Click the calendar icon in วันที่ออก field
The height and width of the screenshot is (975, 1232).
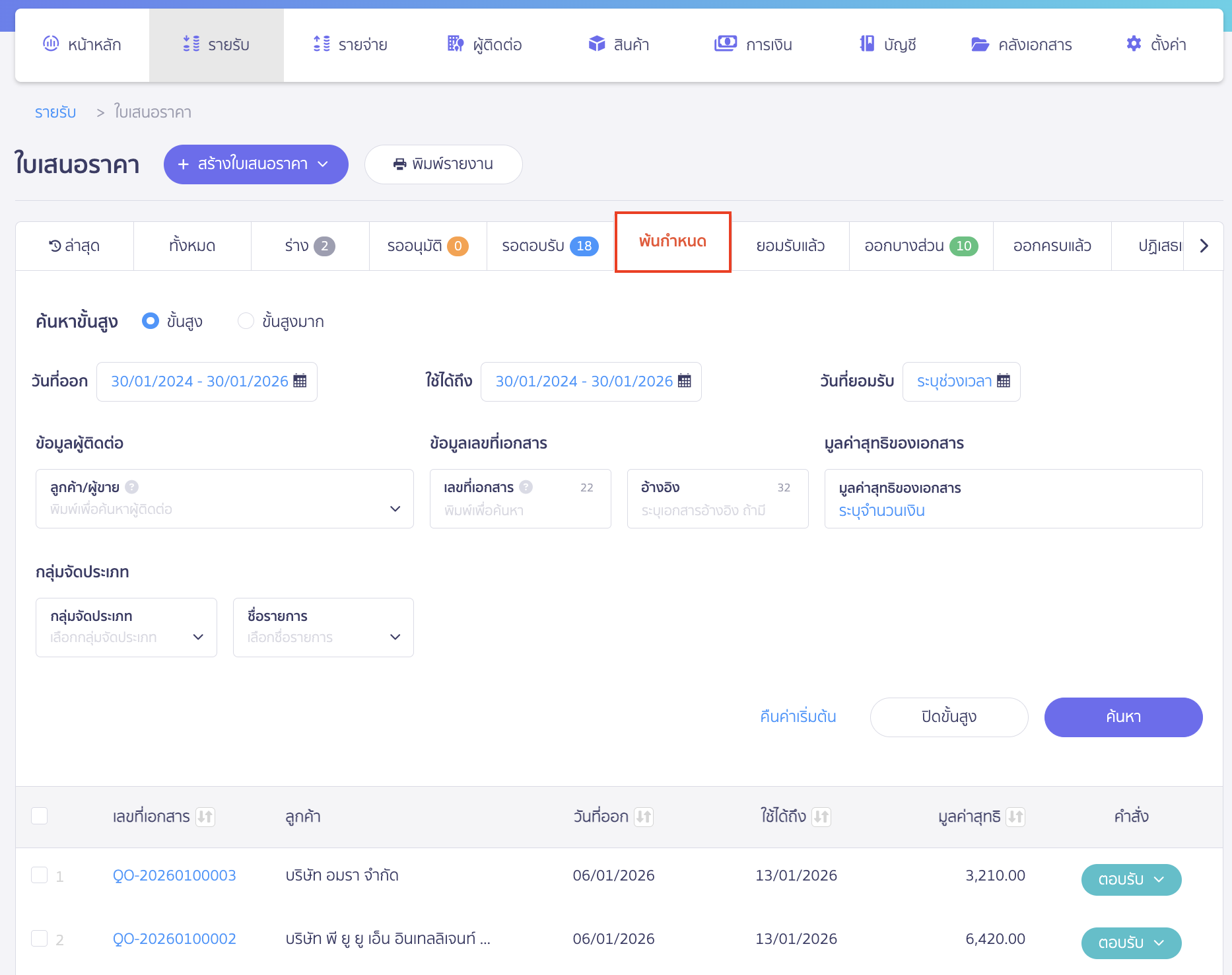pyautogui.click(x=300, y=381)
